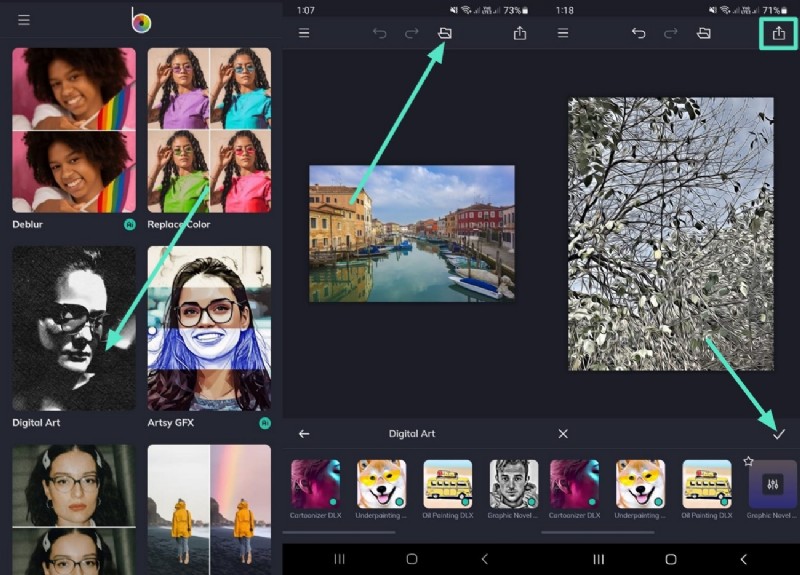The image size is (800, 575).
Task: Open Graphic Novel settings sliders icon
Action: click(x=772, y=484)
